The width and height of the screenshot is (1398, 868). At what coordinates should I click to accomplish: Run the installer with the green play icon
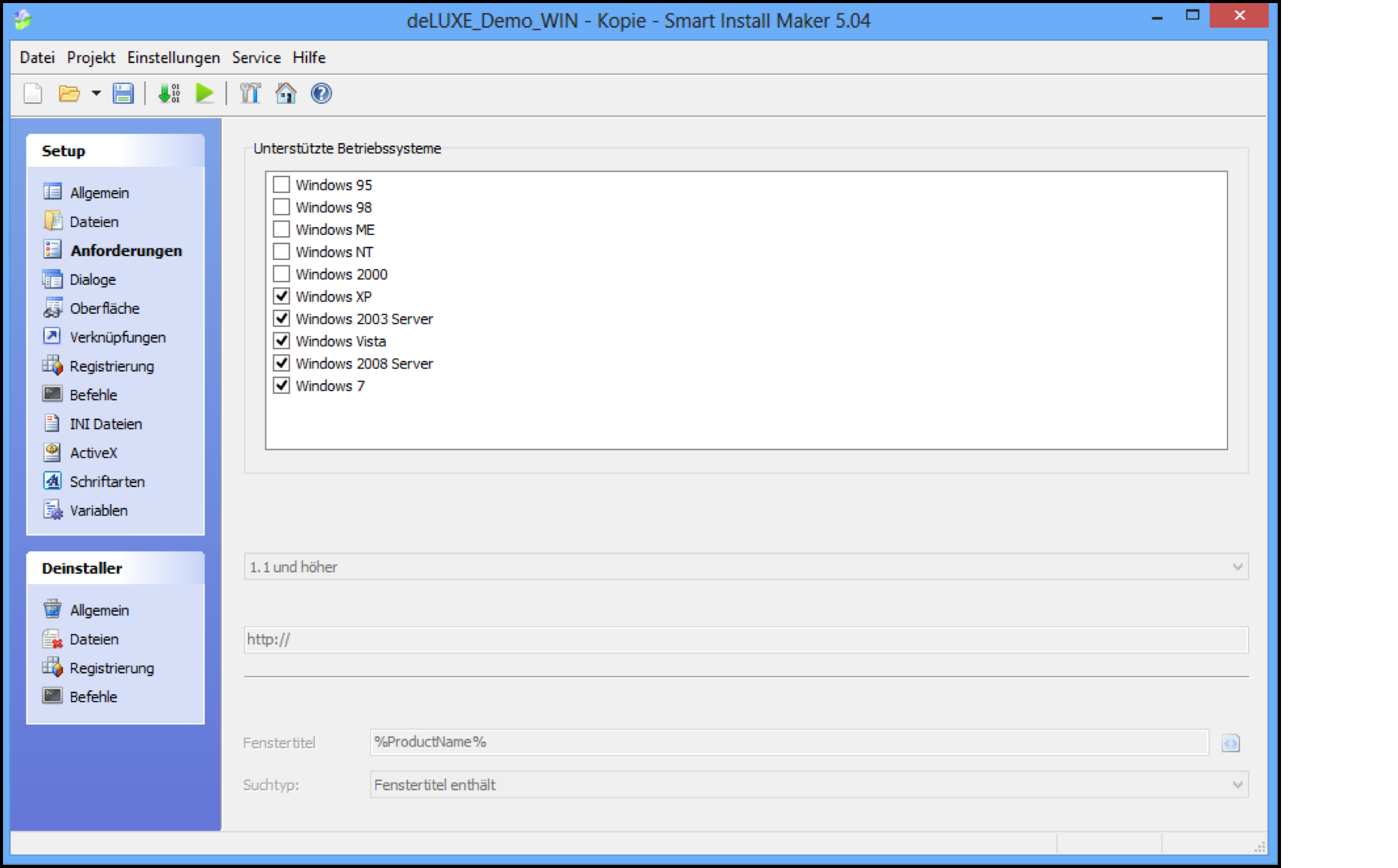205,94
